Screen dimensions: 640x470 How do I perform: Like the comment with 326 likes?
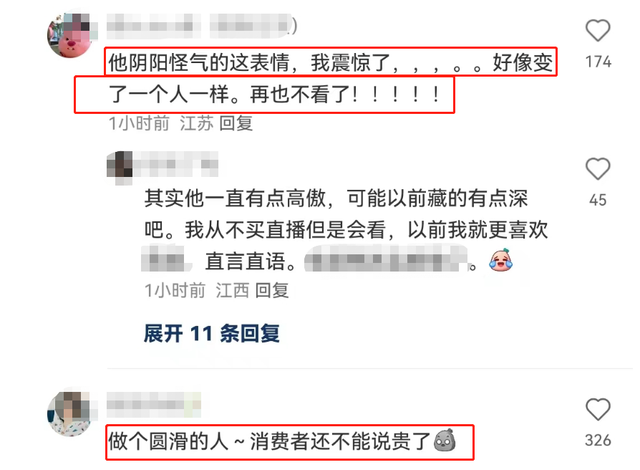[x=598, y=409]
